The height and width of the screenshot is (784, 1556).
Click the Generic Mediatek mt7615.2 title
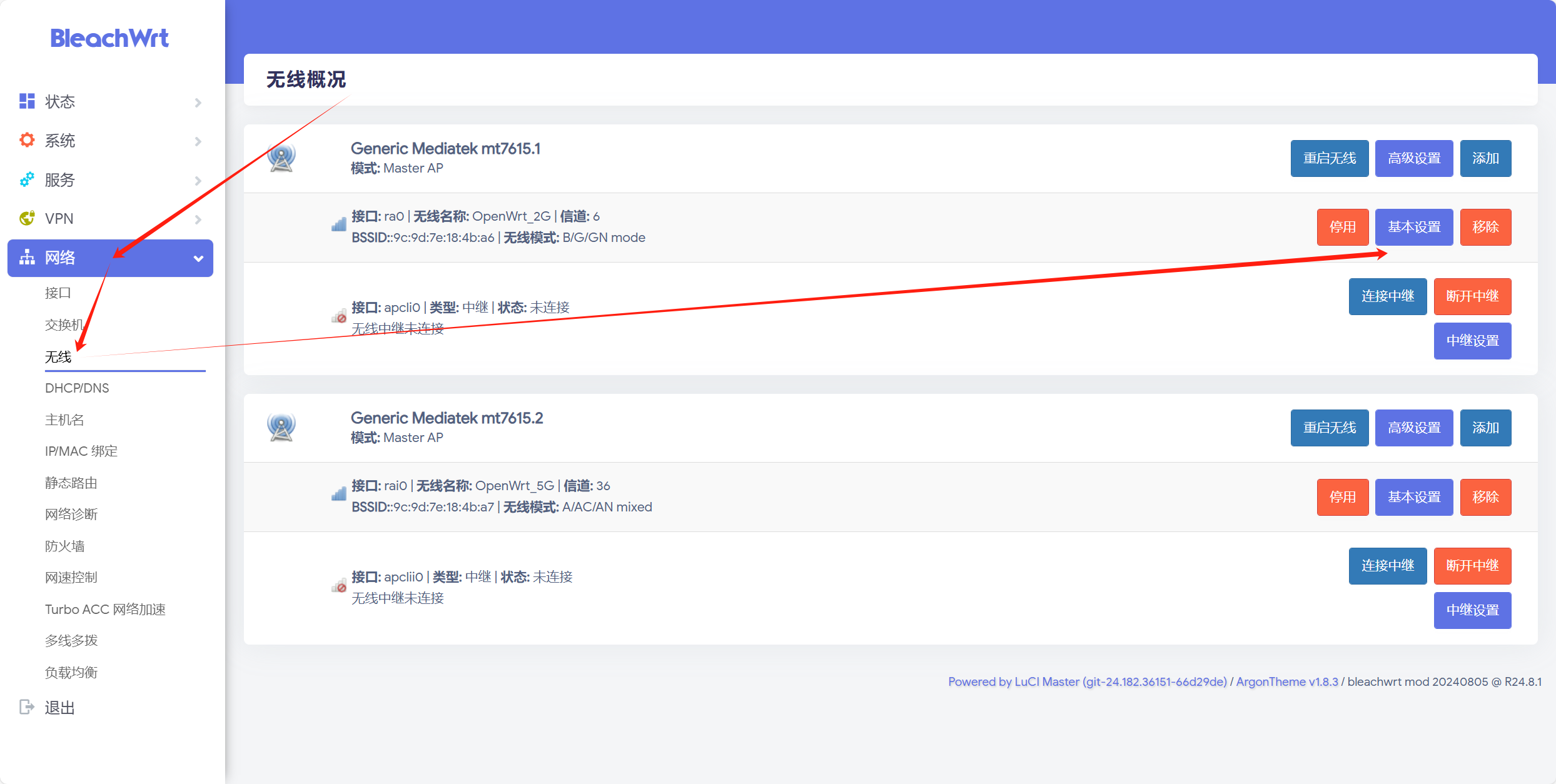(447, 418)
